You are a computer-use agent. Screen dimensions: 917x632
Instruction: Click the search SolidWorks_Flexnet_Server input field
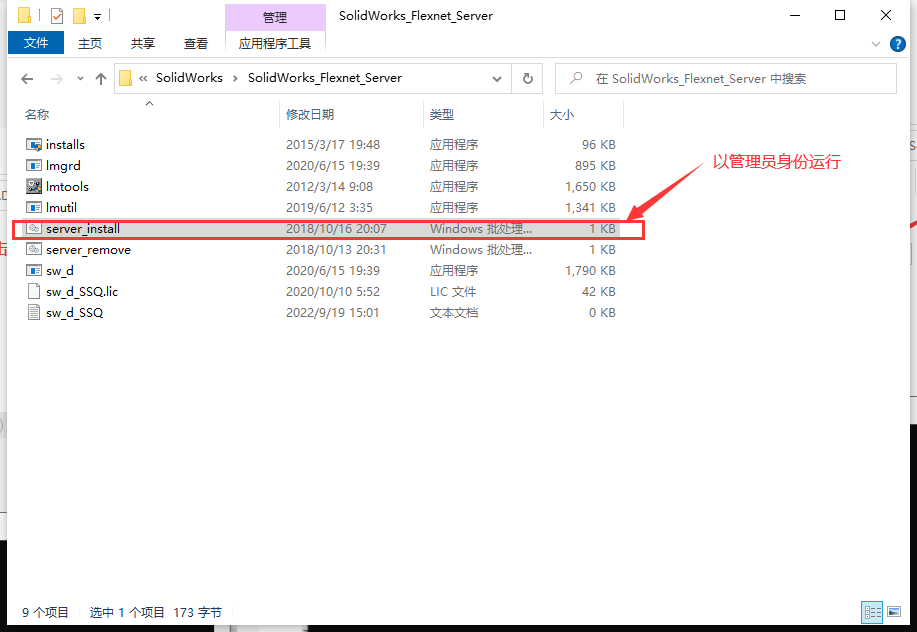click(x=726, y=78)
